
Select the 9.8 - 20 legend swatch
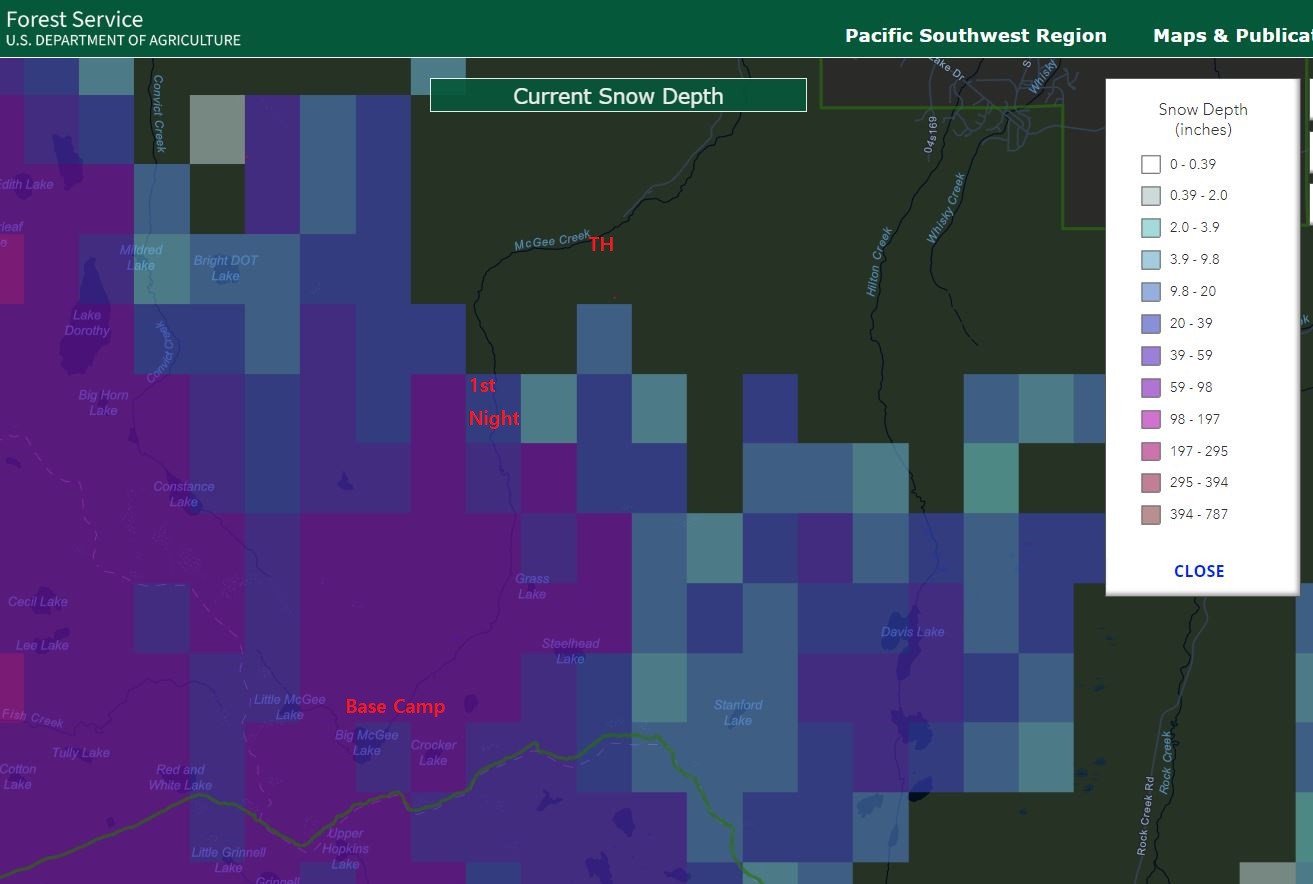coord(1151,291)
